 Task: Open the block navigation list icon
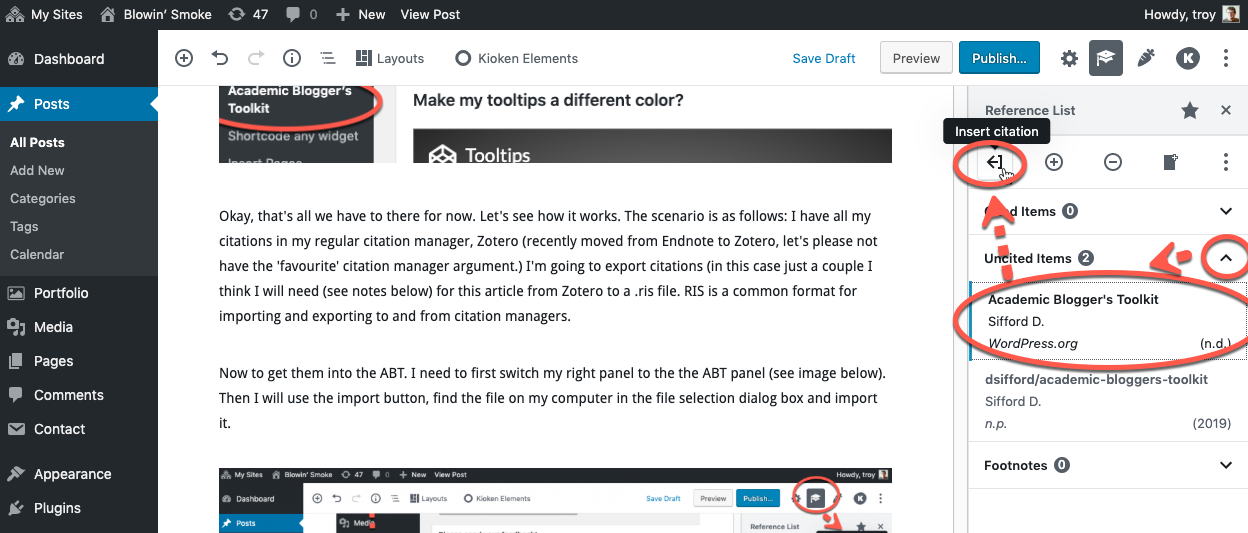[327, 58]
